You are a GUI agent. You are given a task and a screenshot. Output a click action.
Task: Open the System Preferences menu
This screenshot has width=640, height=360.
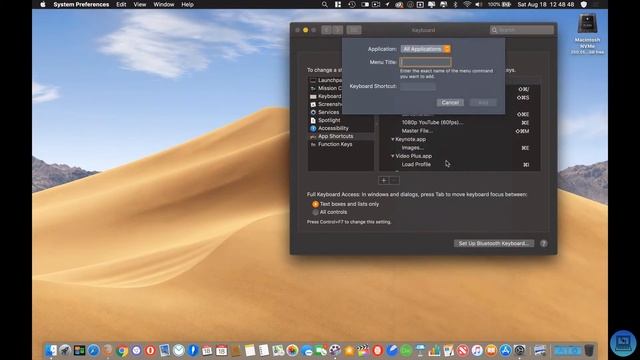pos(81,4)
